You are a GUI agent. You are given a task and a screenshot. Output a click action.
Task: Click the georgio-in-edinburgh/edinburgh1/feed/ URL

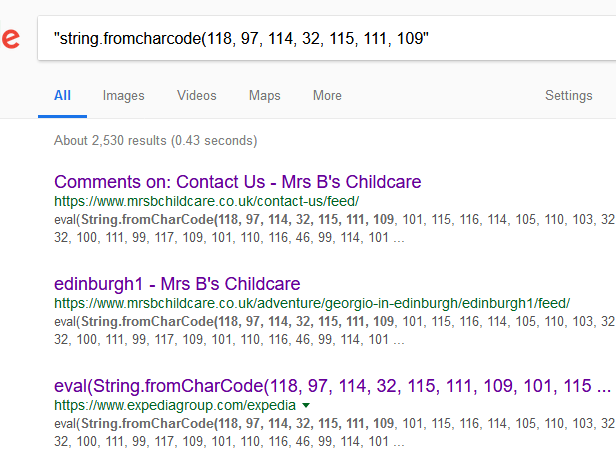click(312, 303)
